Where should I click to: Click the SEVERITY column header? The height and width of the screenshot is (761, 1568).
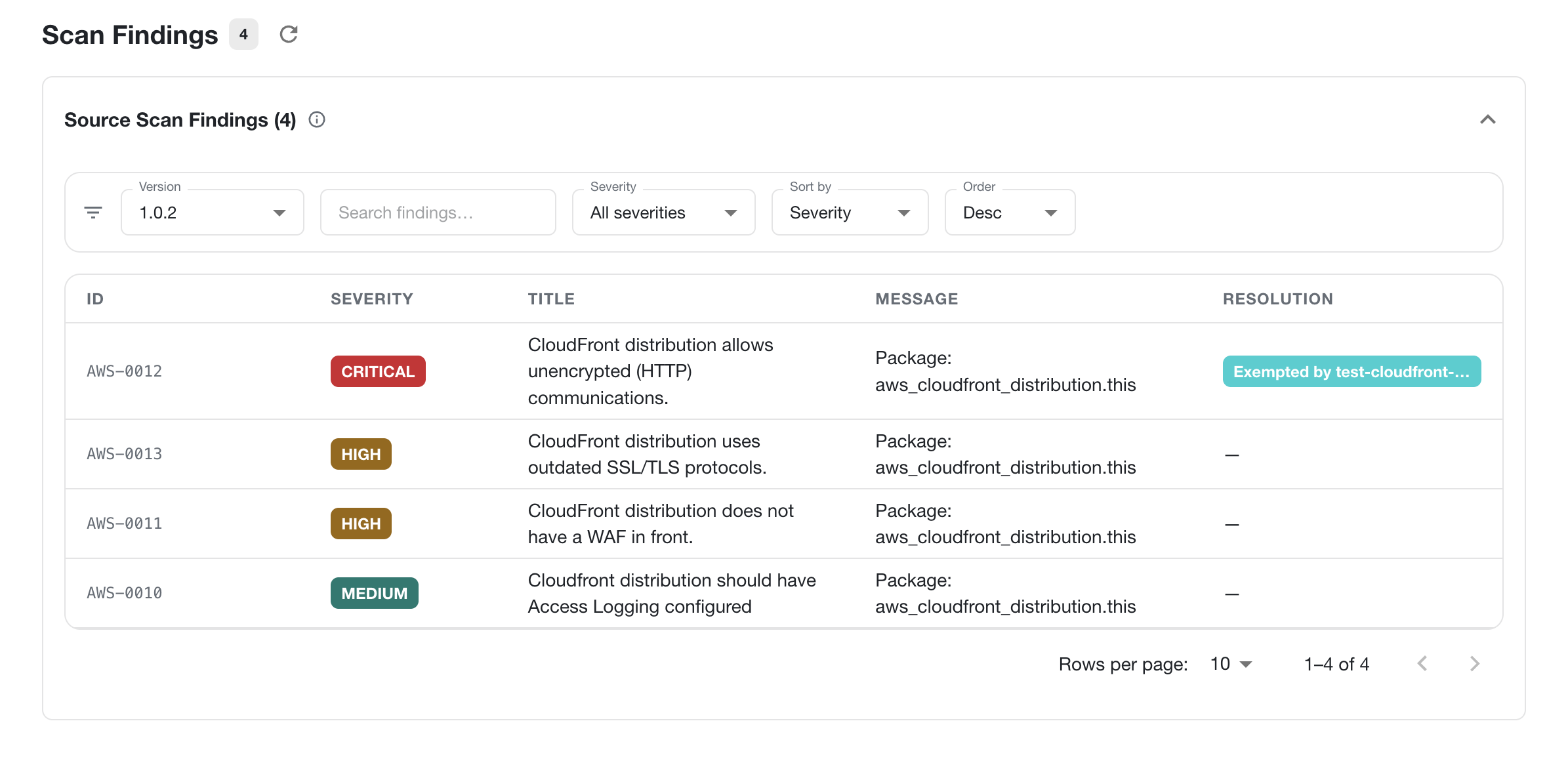pos(372,299)
